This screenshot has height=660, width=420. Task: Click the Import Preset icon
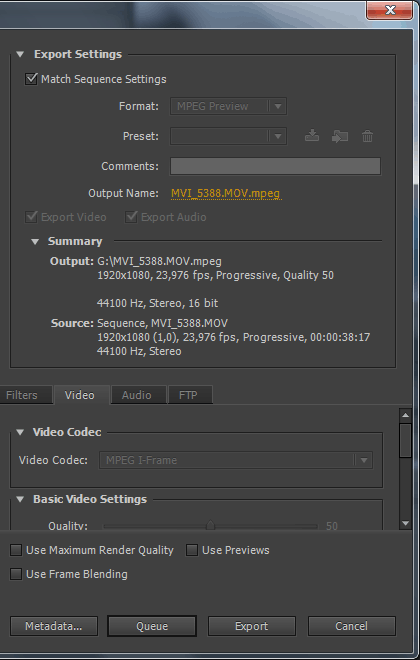tap(340, 136)
